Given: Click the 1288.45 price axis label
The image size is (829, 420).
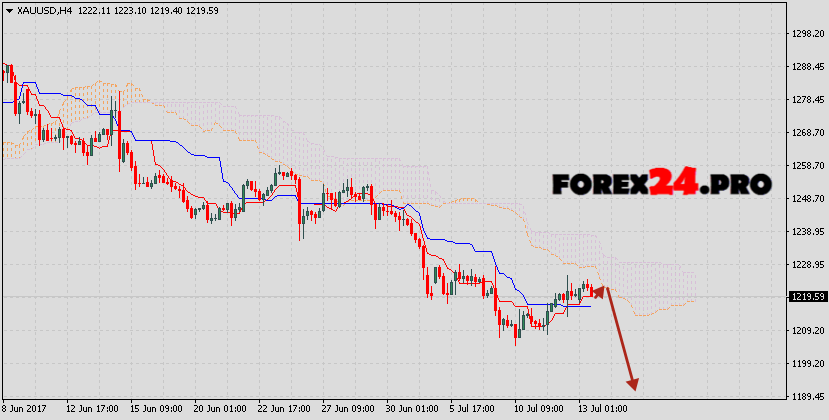Looking at the screenshot, I should [806, 67].
